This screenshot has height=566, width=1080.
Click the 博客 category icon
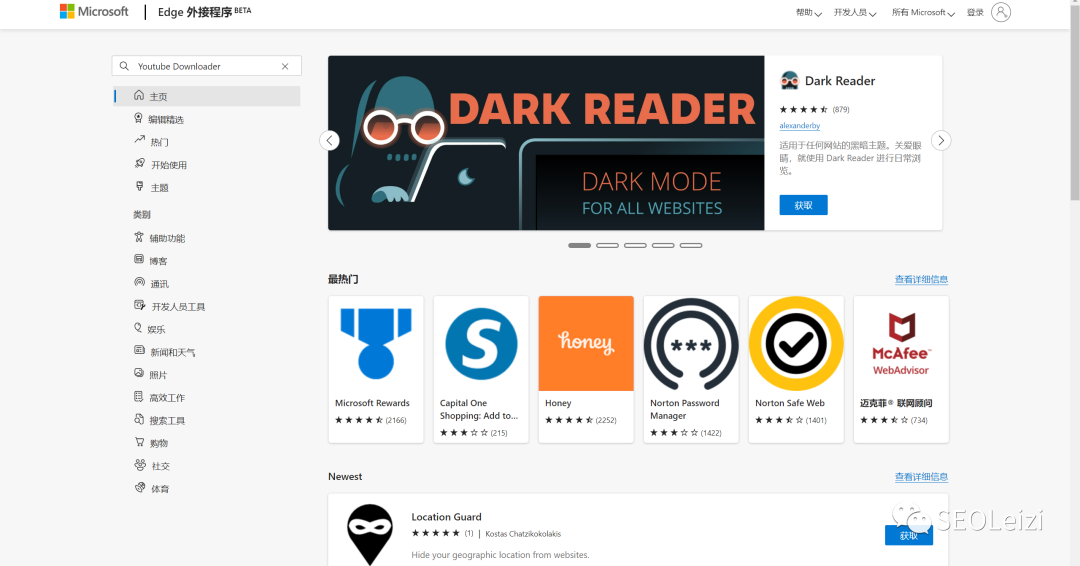point(139,260)
